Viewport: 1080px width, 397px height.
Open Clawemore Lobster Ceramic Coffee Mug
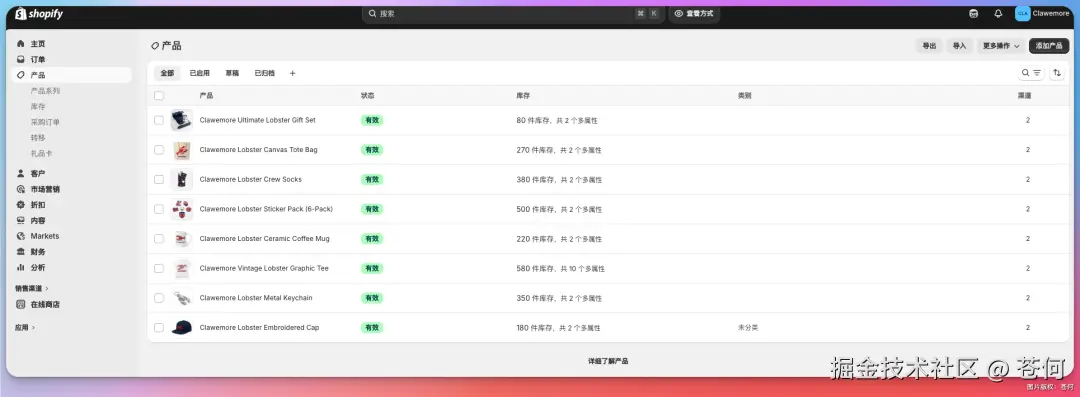(264, 238)
